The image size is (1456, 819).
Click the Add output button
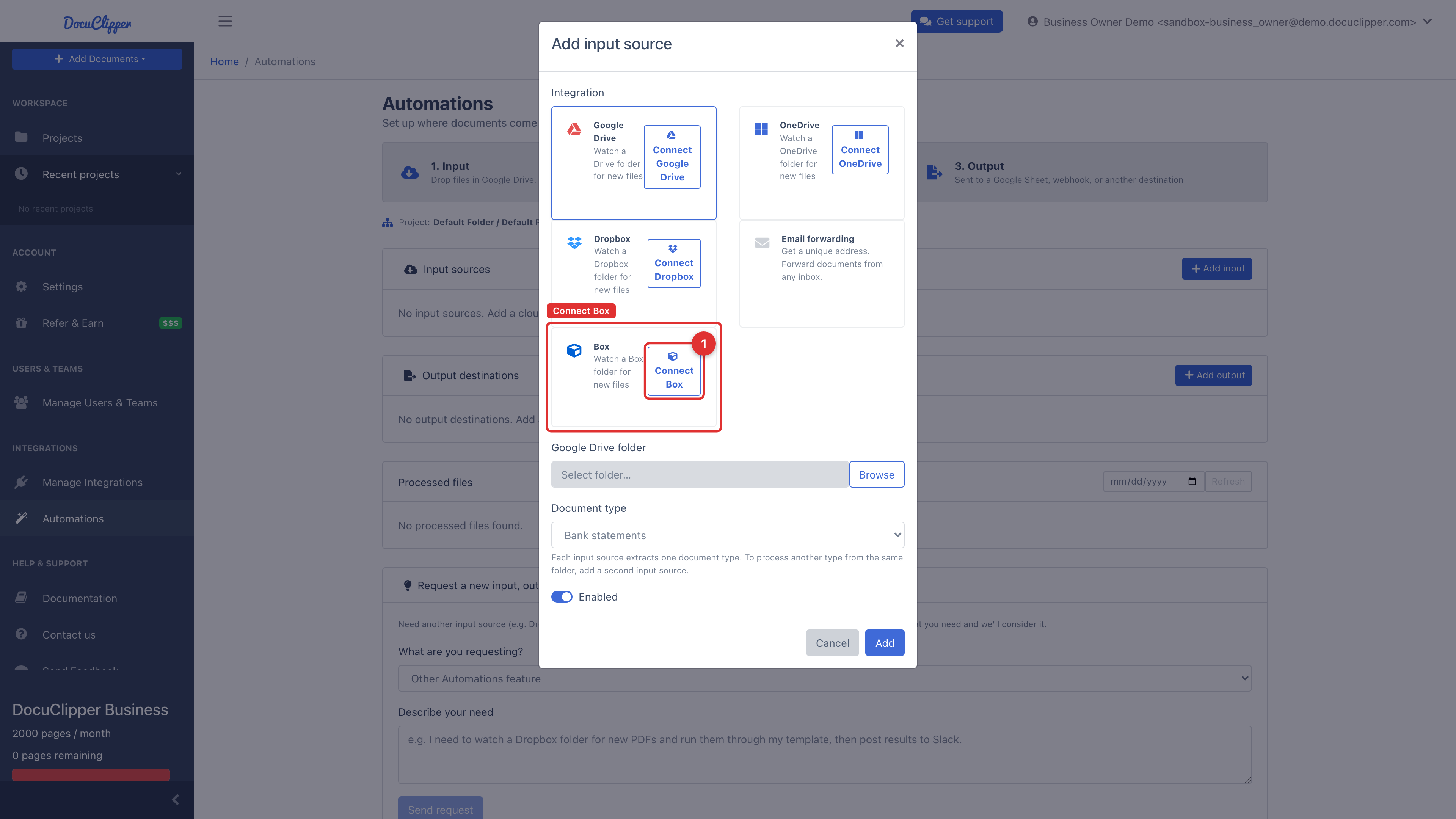pos(1213,375)
